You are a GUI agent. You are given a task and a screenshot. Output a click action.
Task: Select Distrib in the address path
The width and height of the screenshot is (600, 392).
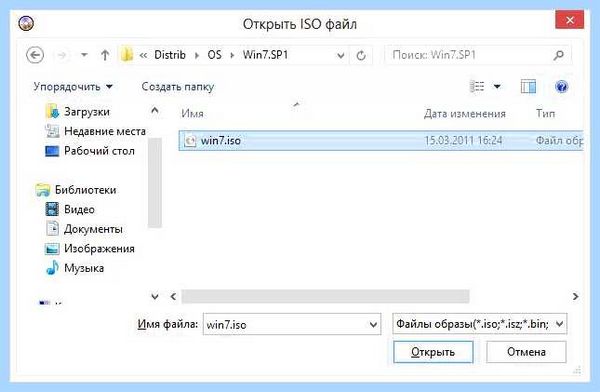tap(170, 55)
